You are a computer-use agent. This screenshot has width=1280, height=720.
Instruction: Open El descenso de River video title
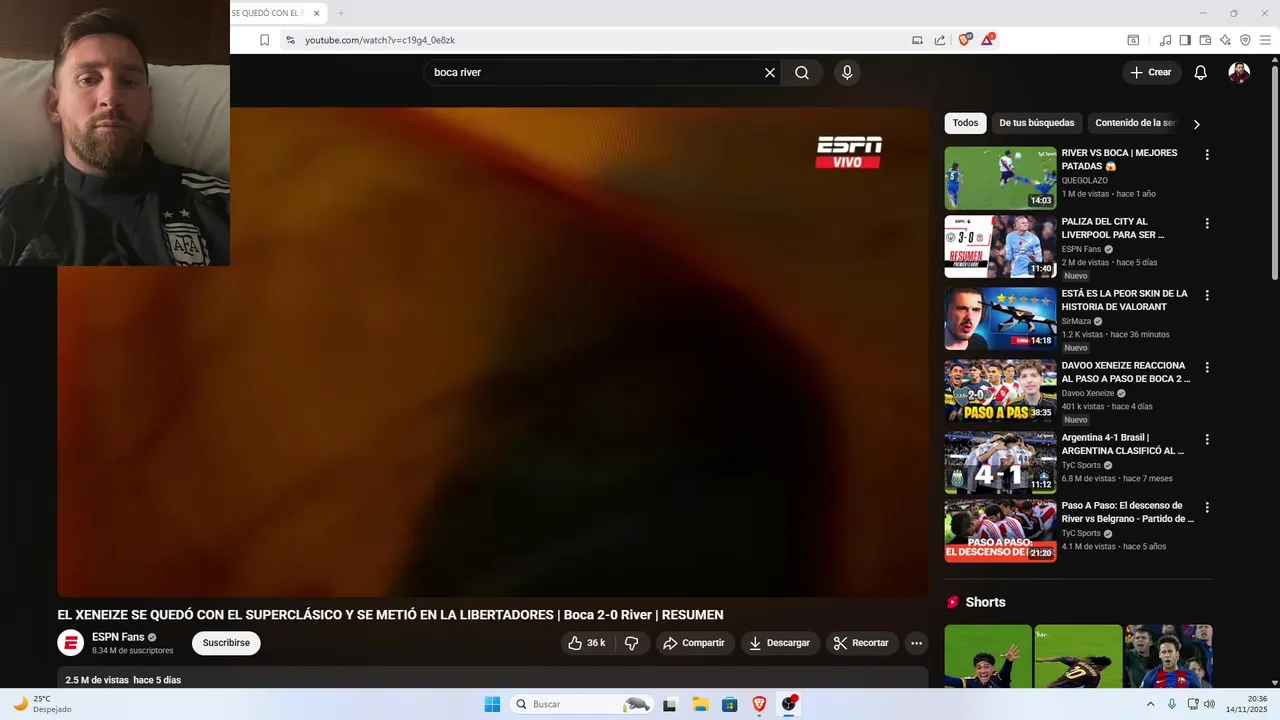pyautogui.click(x=1128, y=512)
